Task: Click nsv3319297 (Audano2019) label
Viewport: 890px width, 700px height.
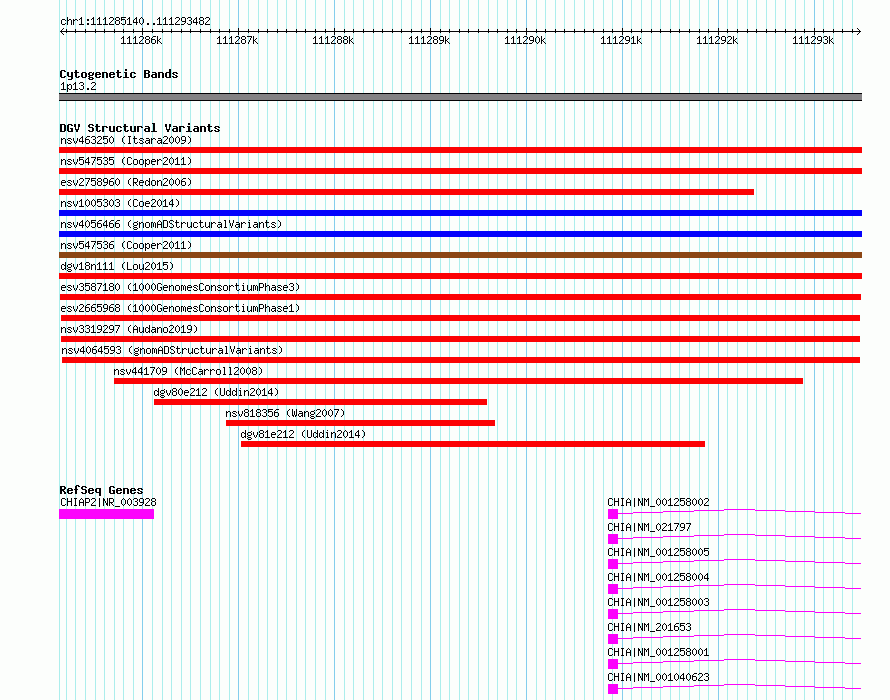Action: (129, 329)
